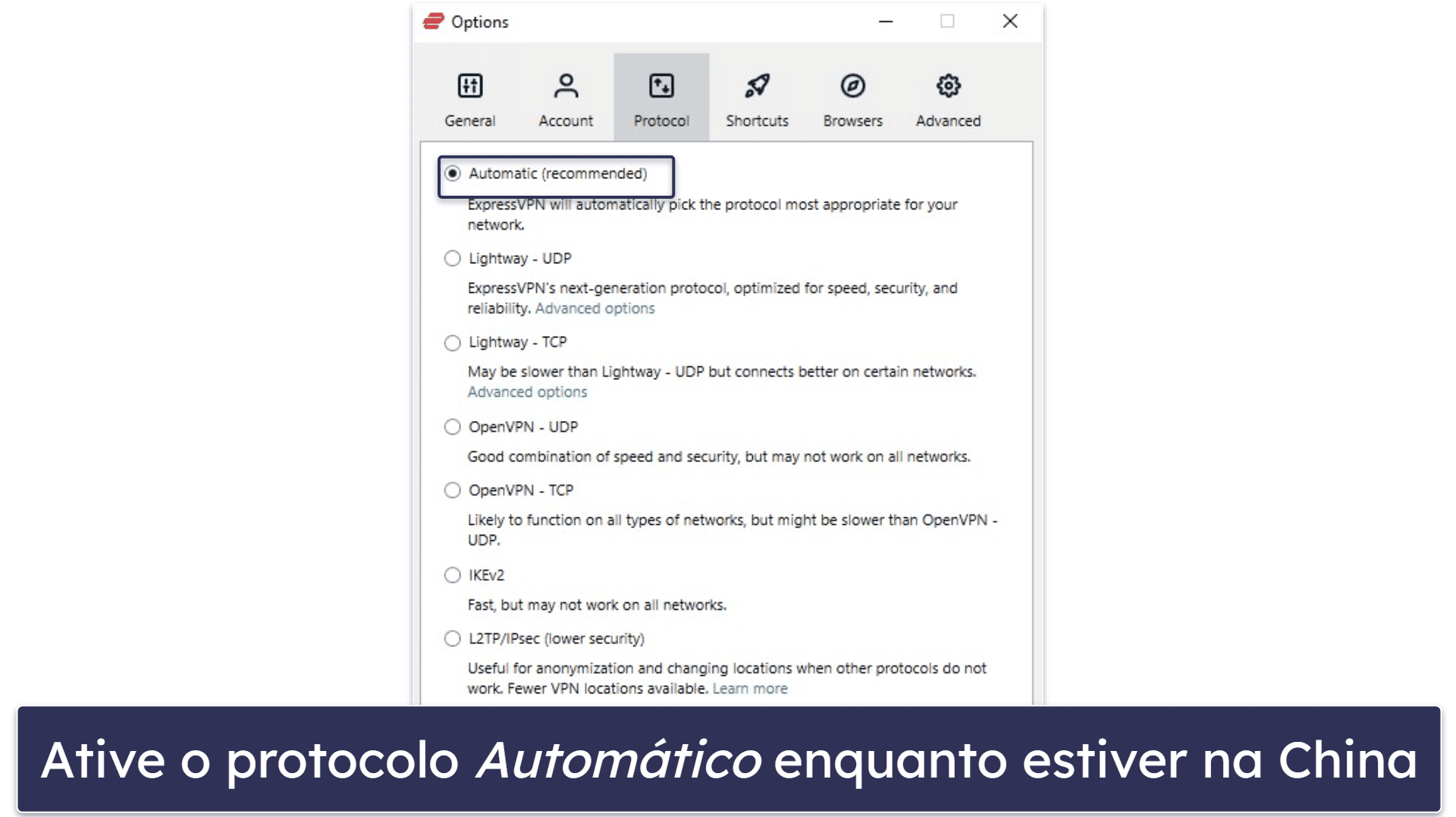Choose L2TP/IPsec (lower security) radio button
Image resolution: width=1456 pixels, height=817 pixels.
[453, 639]
